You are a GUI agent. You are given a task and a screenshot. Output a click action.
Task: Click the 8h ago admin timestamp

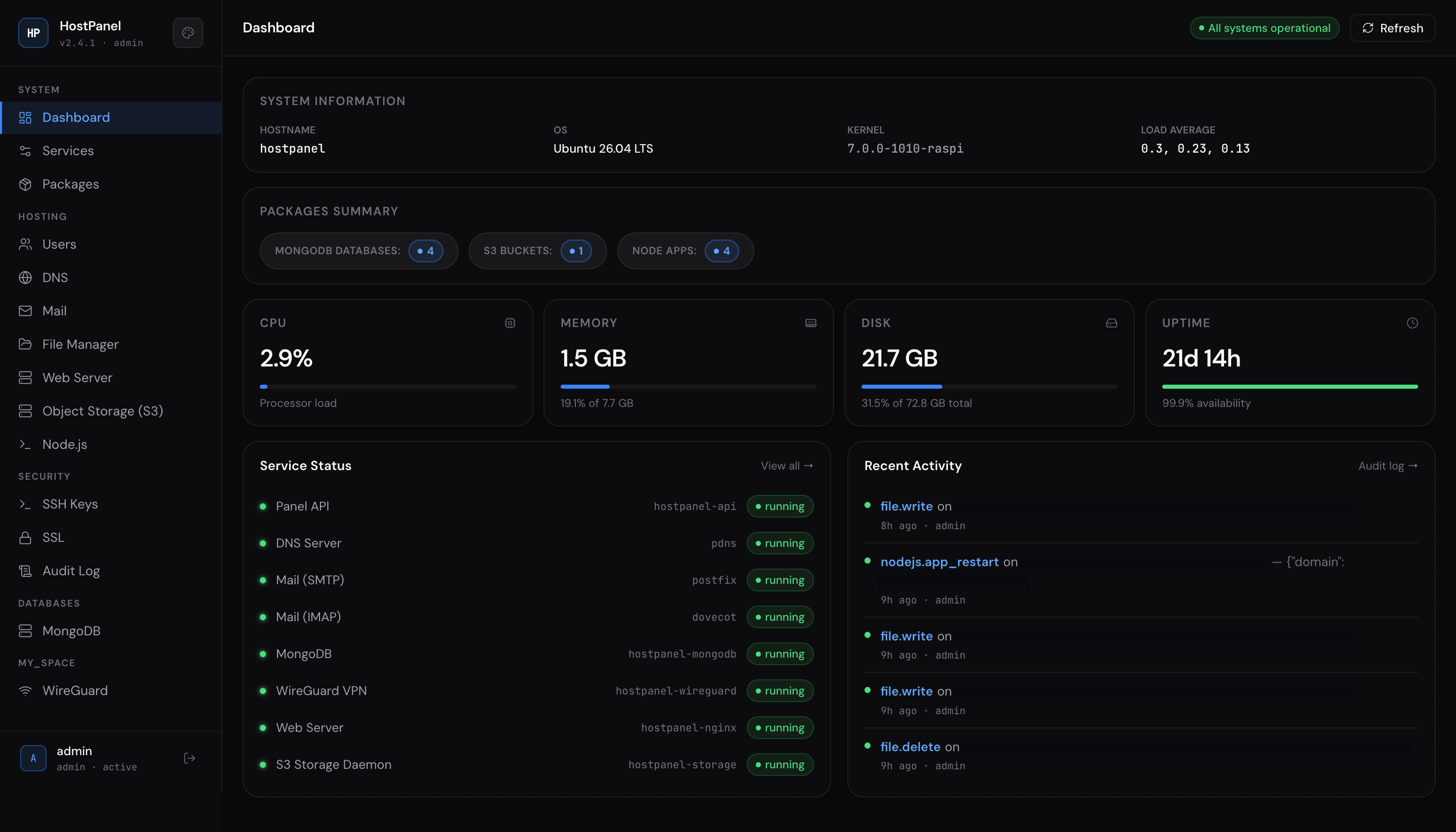tap(923, 526)
